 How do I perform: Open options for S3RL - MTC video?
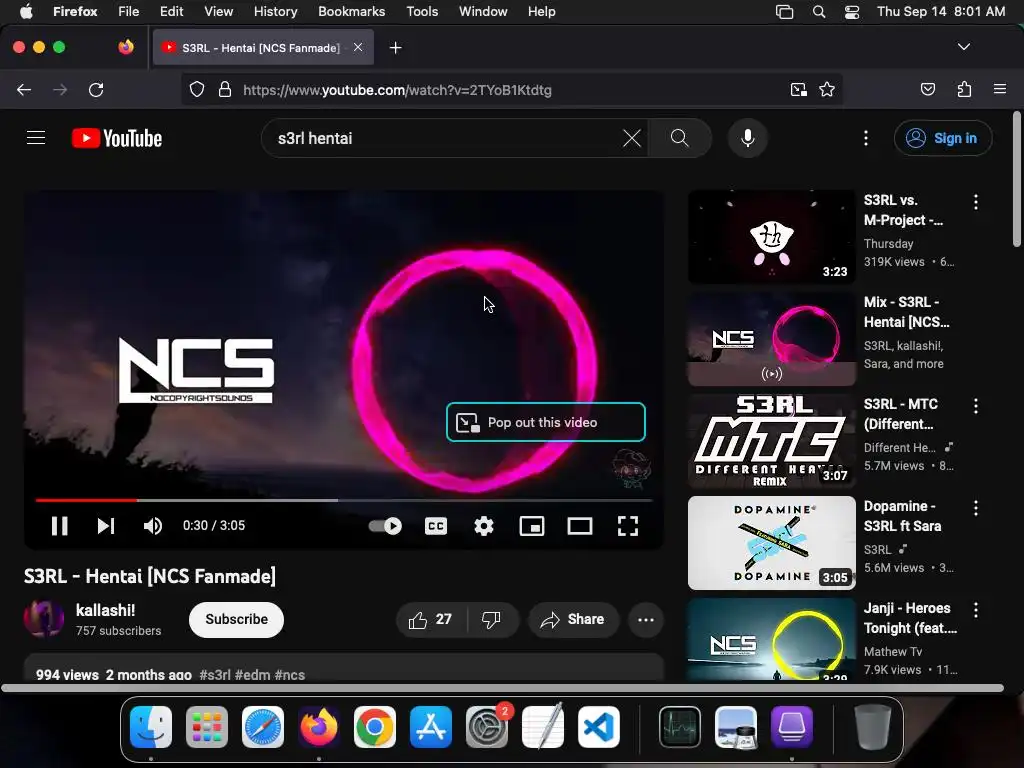pyautogui.click(x=976, y=406)
